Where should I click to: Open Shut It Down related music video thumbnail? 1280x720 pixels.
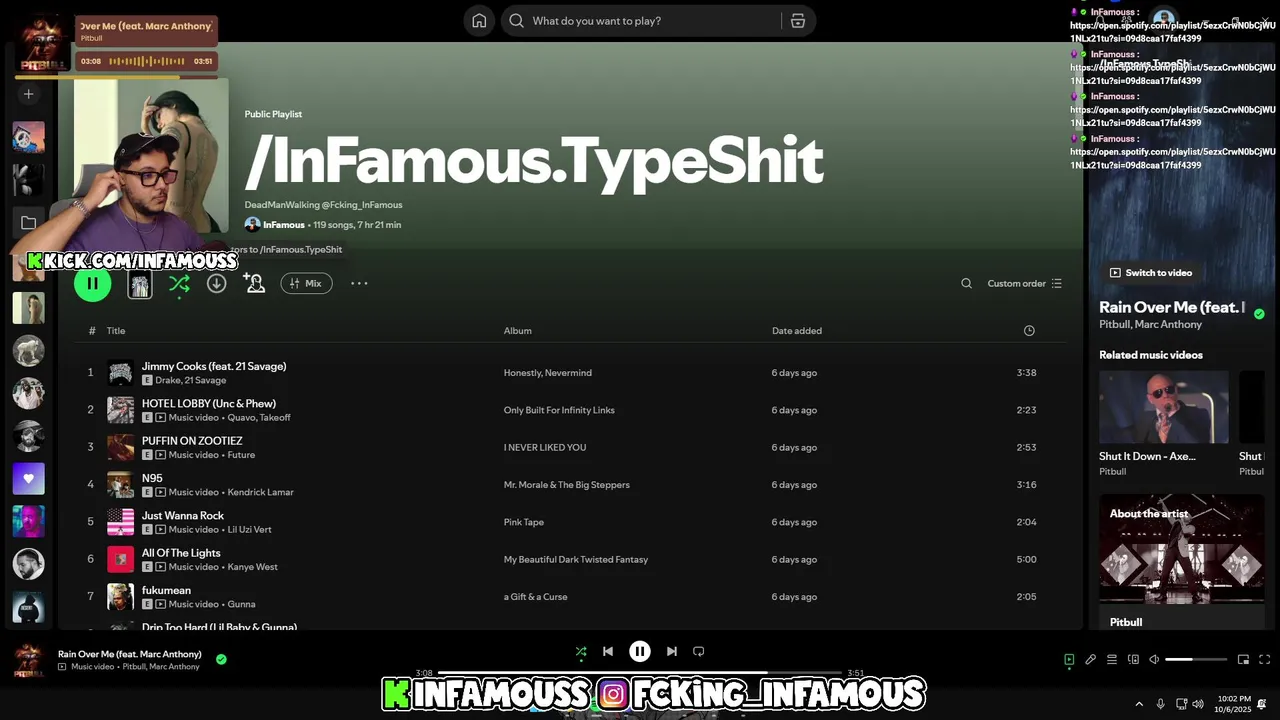(1164, 407)
